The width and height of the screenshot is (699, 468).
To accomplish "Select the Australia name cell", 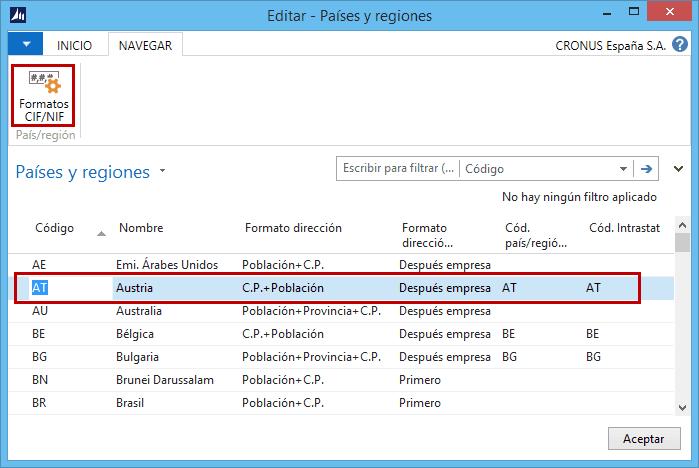I will click(x=139, y=311).
